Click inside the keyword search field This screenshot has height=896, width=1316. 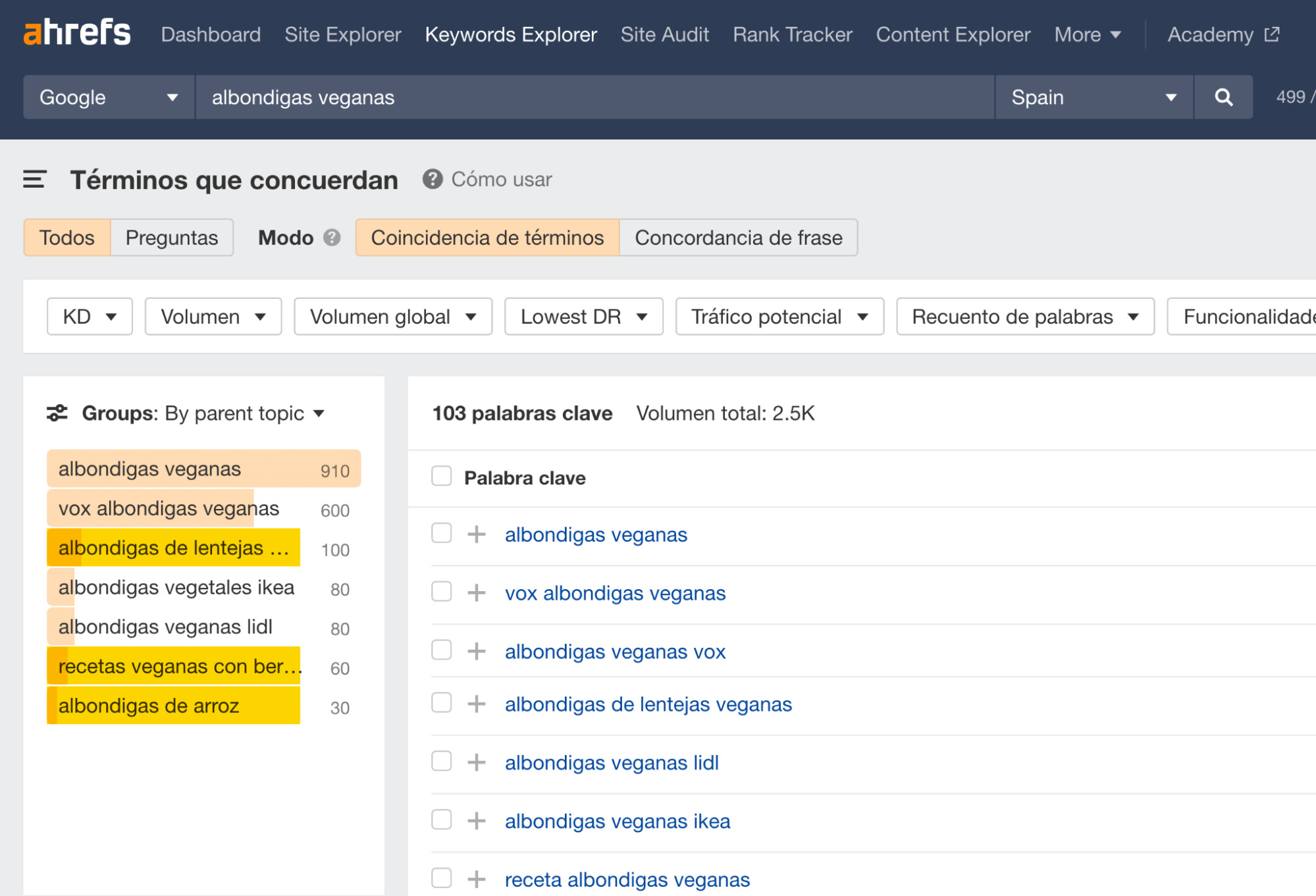[x=592, y=97]
